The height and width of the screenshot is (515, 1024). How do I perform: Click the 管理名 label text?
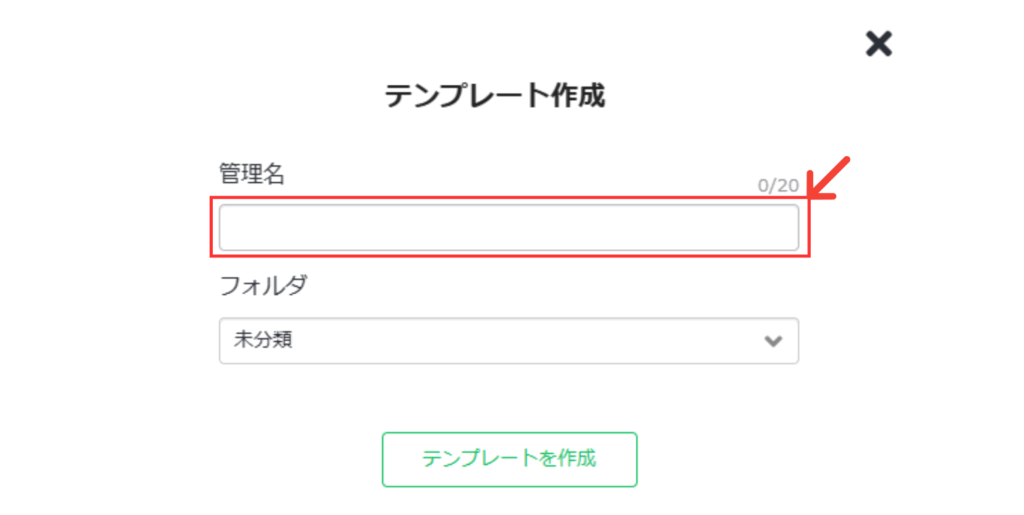tap(252, 174)
